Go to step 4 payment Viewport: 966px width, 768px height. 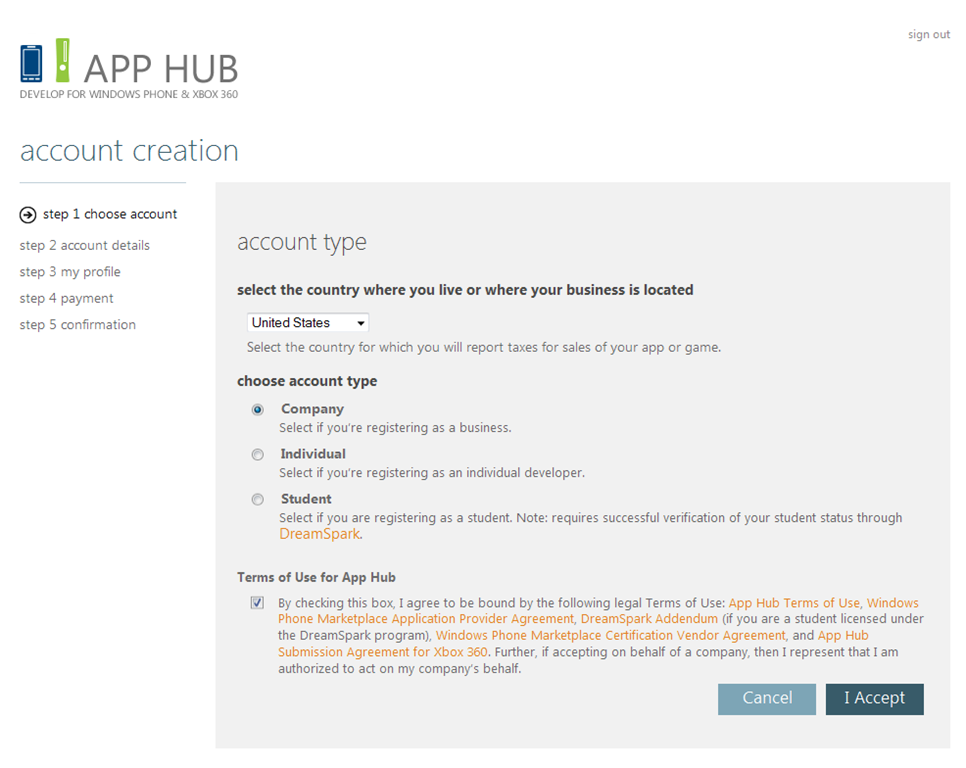[67, 298]
